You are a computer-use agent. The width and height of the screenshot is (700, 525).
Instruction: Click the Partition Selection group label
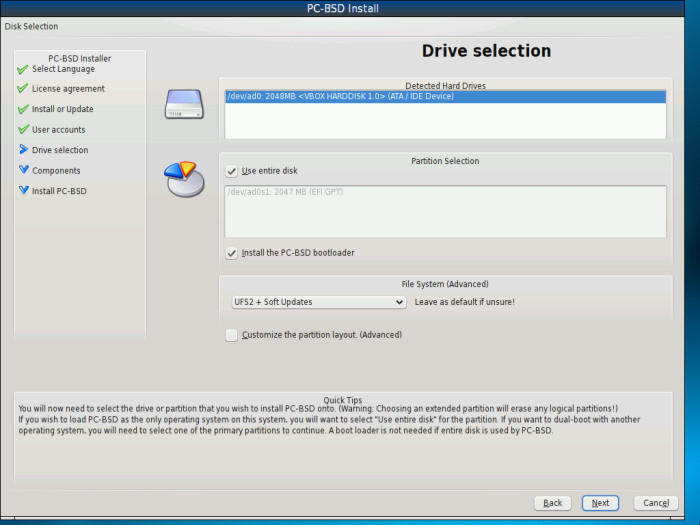[445, 161]
